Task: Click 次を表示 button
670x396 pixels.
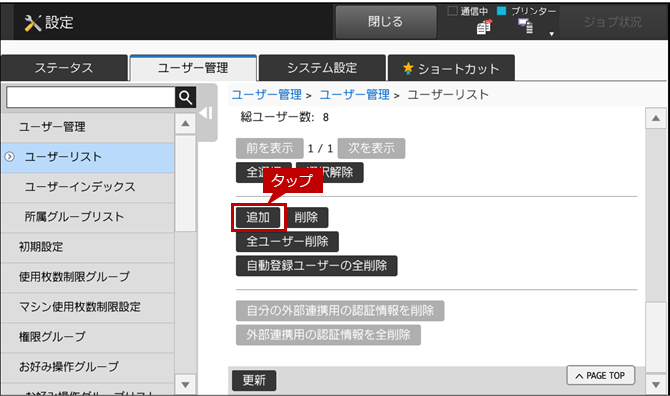Action: click(x=371, y=148)
